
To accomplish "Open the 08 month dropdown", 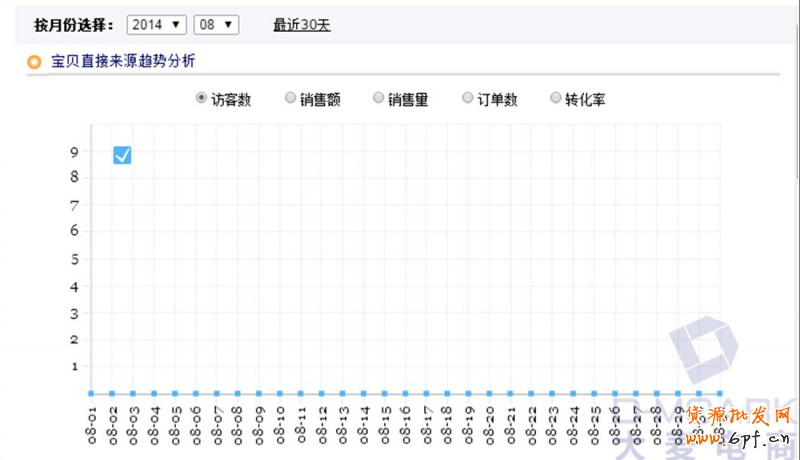I will (217, 24).
